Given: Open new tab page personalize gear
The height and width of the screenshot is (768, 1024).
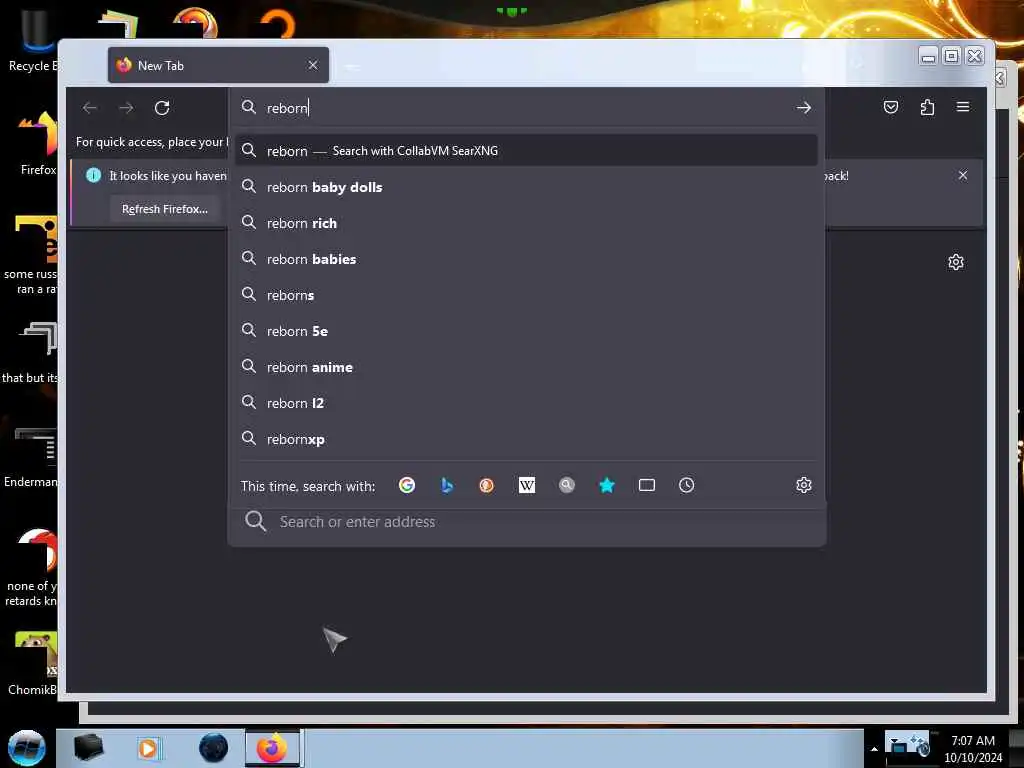Looking at the screenshot, I should pyautogui.click(x=955, y=263).
